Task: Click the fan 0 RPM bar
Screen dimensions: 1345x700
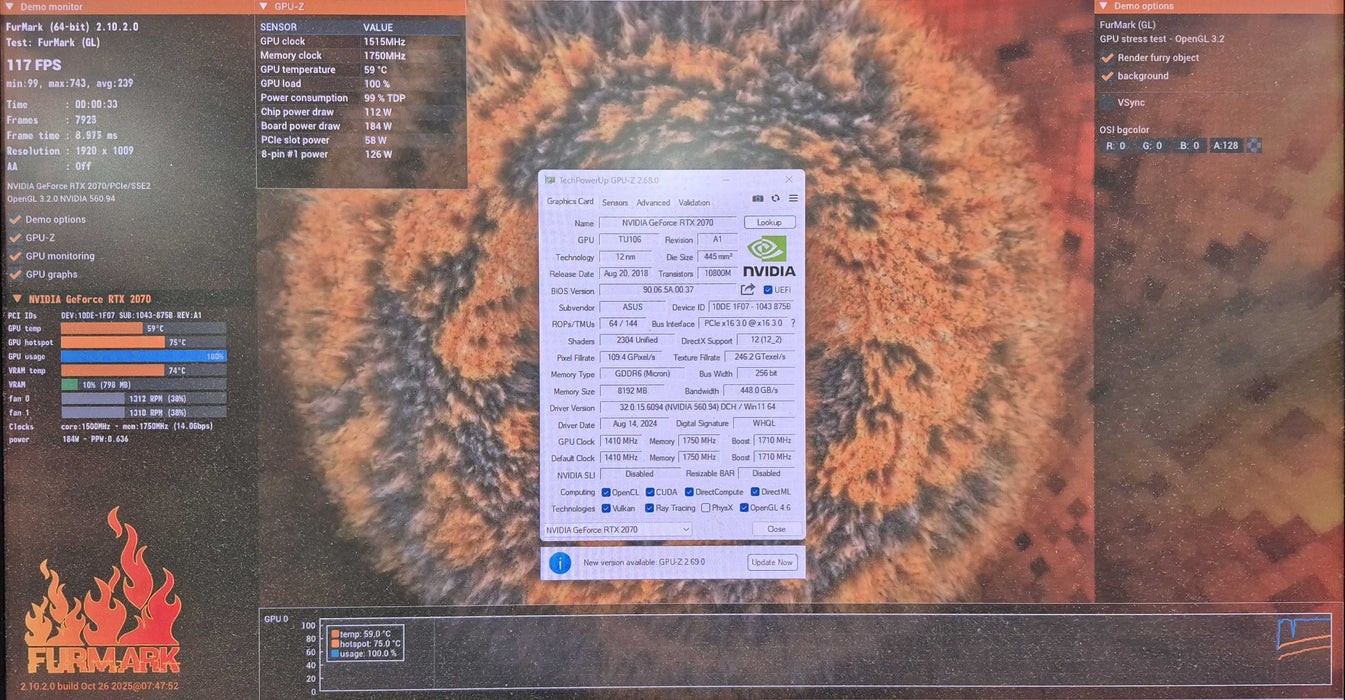Action: (x=144, y=398)
